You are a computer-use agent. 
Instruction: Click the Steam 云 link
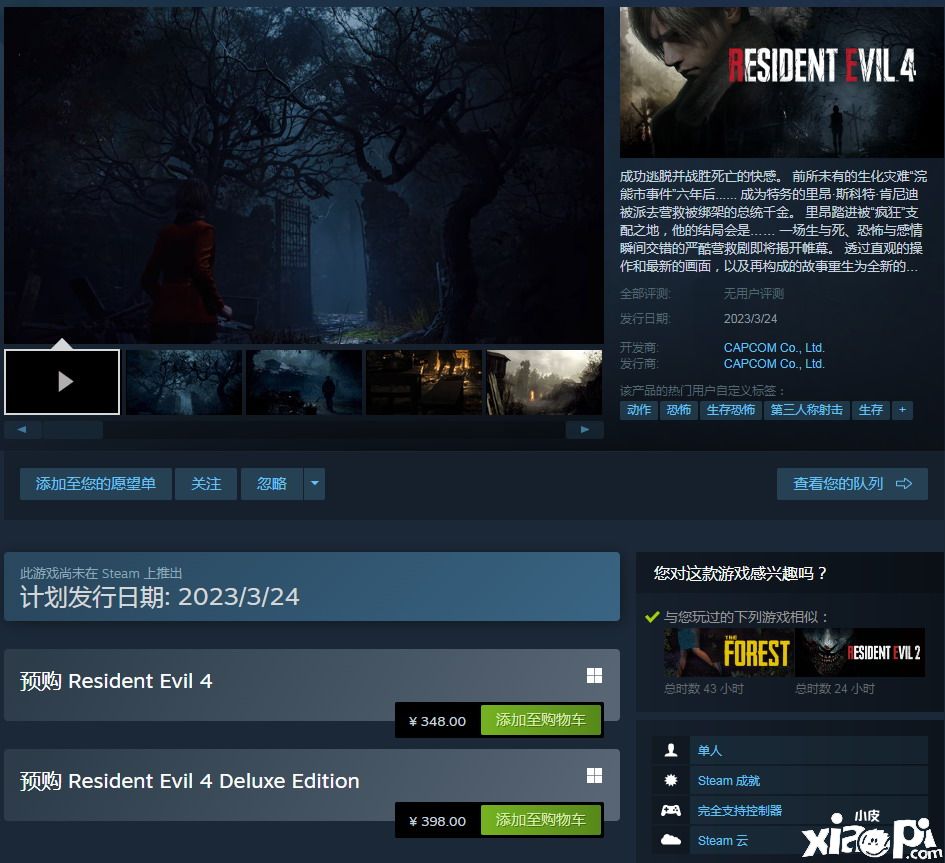pyautogui.click(x=723, y=841)
